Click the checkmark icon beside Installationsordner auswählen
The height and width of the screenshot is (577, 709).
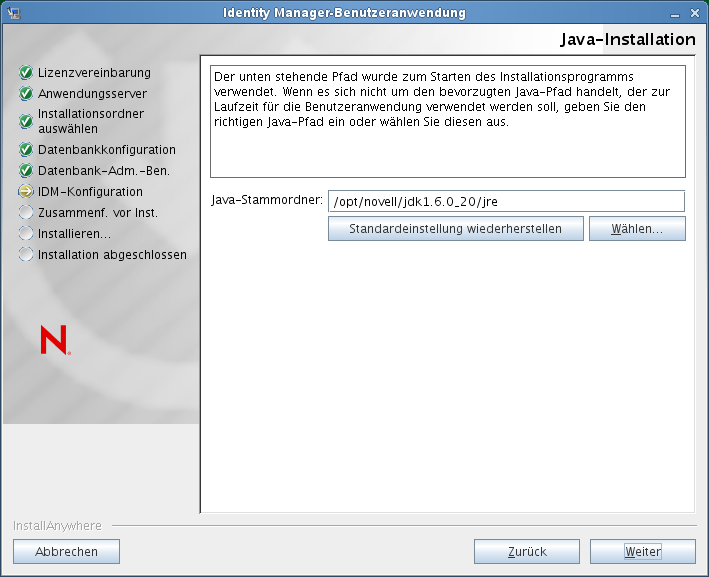(26, 121)
